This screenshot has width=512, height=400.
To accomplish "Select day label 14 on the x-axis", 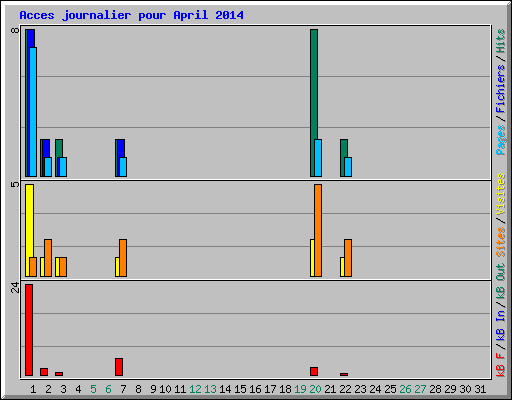I will [225, 389].
